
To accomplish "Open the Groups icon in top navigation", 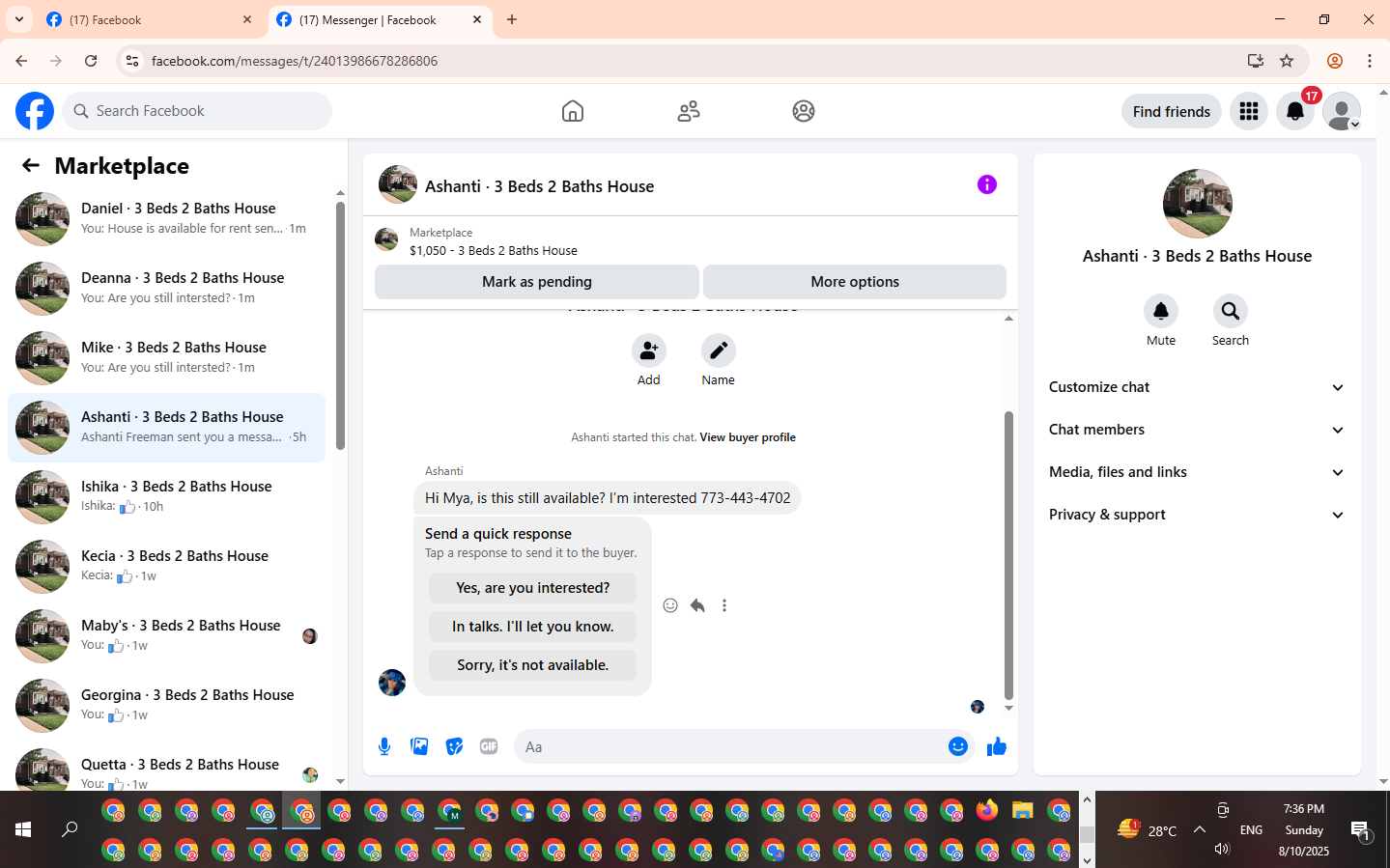I will (804, 111).
